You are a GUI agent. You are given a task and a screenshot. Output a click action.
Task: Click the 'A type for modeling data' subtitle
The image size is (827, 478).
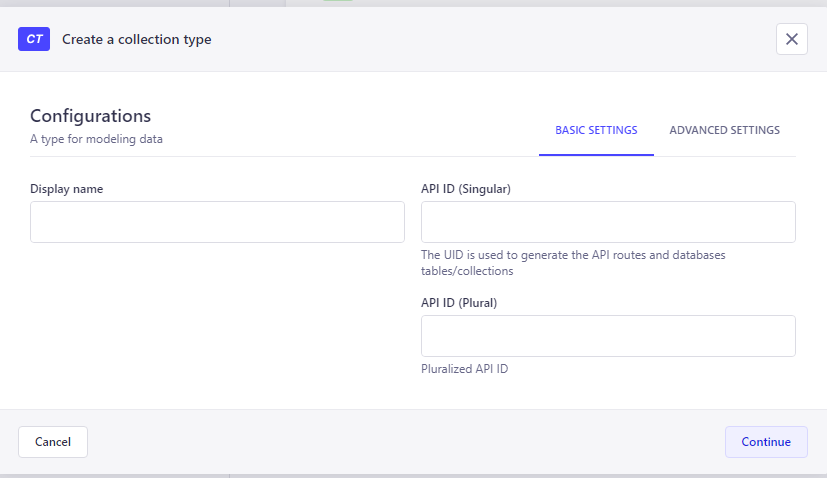(x=96, y=139)
